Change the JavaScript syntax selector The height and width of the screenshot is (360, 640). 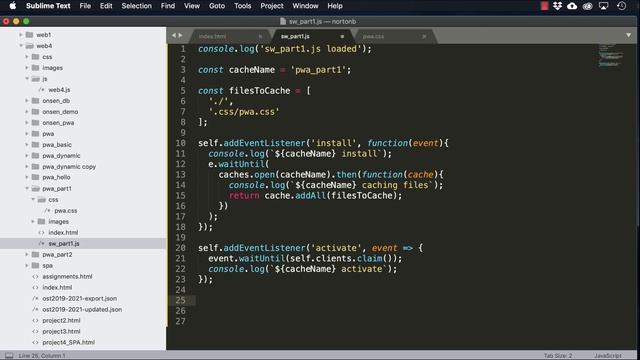(608, 356)
